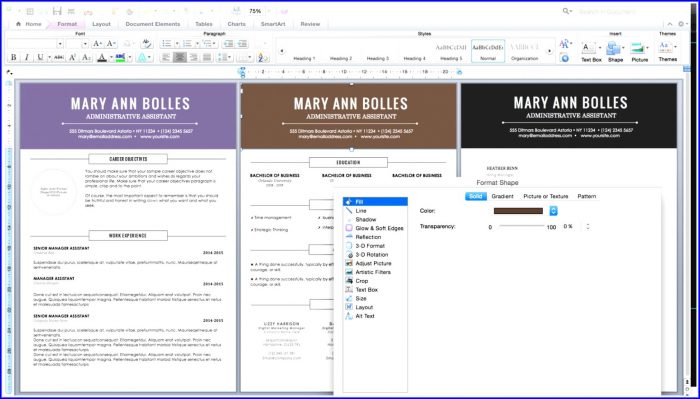700x399 pixels.
Task: Click the transparency percentage stepper
Action: point(588,227)
